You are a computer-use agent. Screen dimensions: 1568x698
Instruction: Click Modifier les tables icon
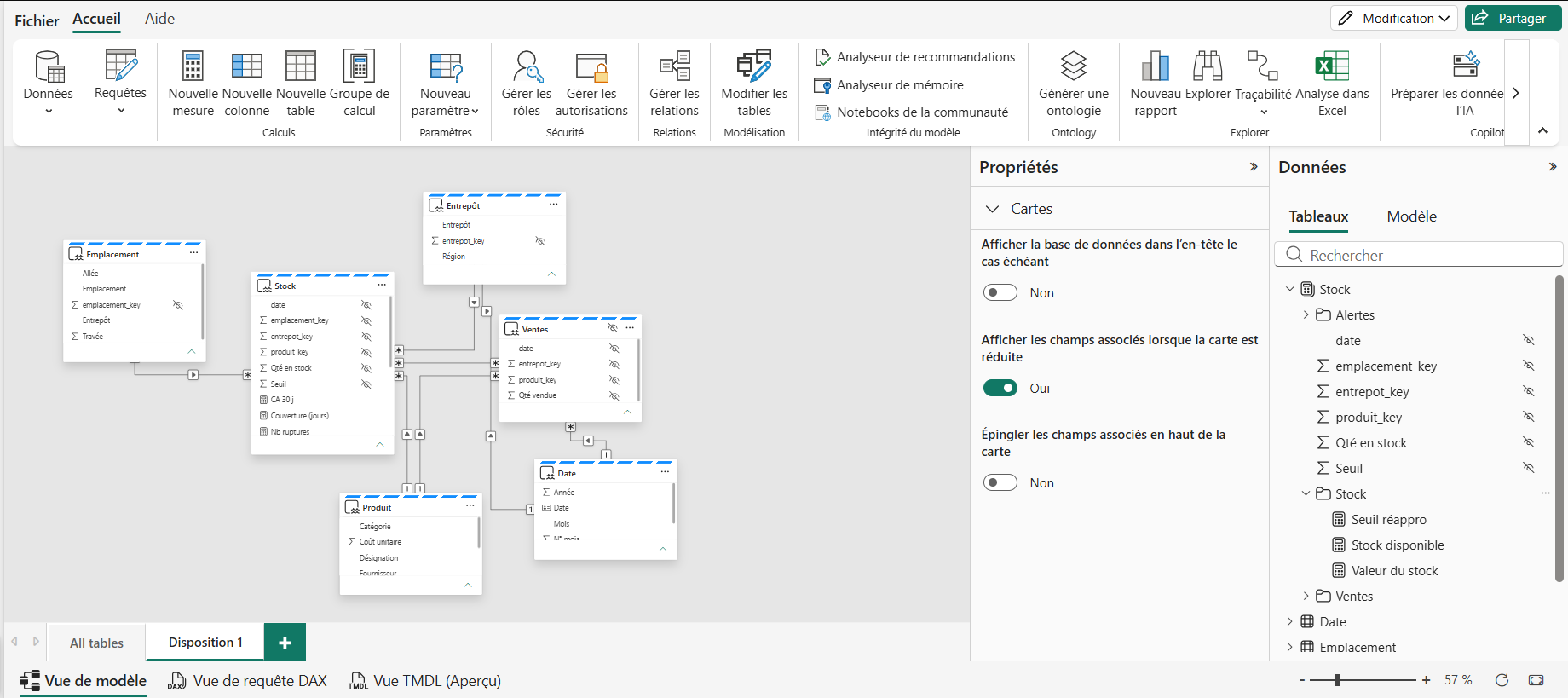pos(754,66)
